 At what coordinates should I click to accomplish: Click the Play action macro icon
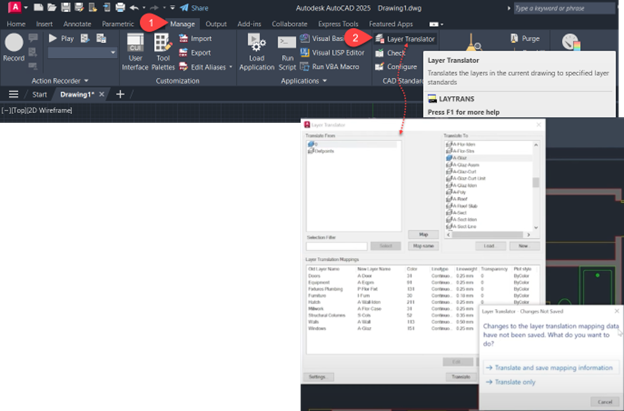click(53, 38)
